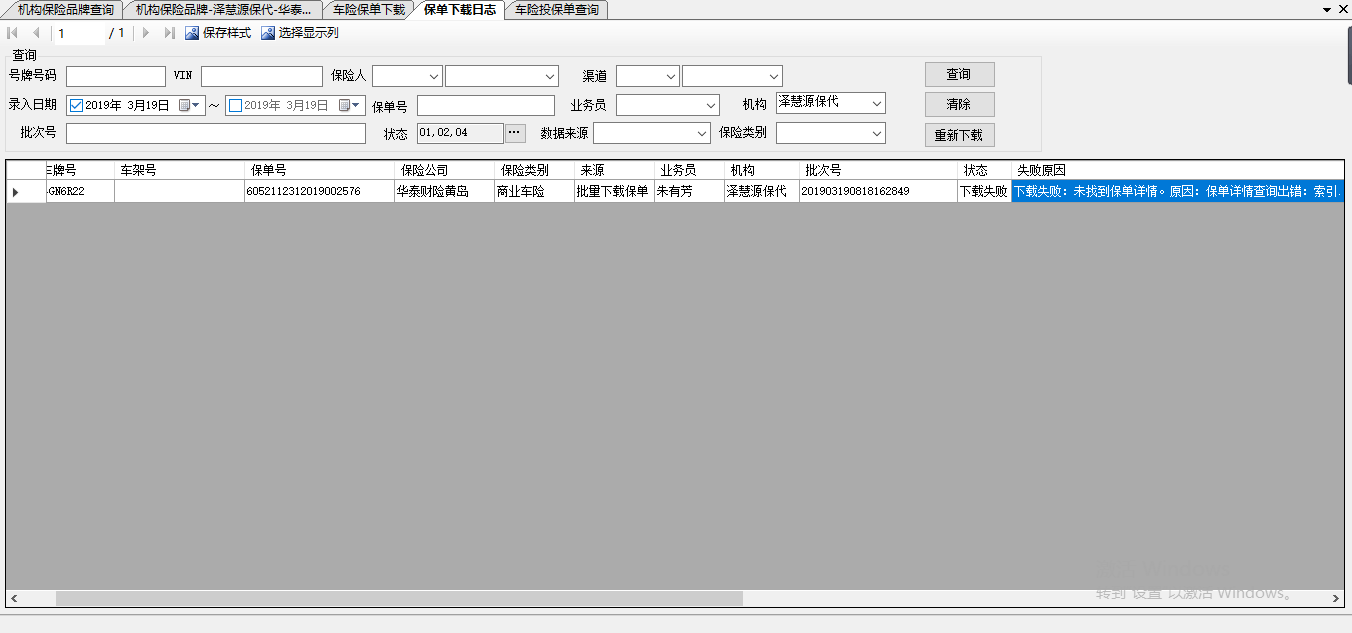Expand the second 保险人 dropdown
The height and width of the screenshot is (633, 1352).
(x=550, y=76)
